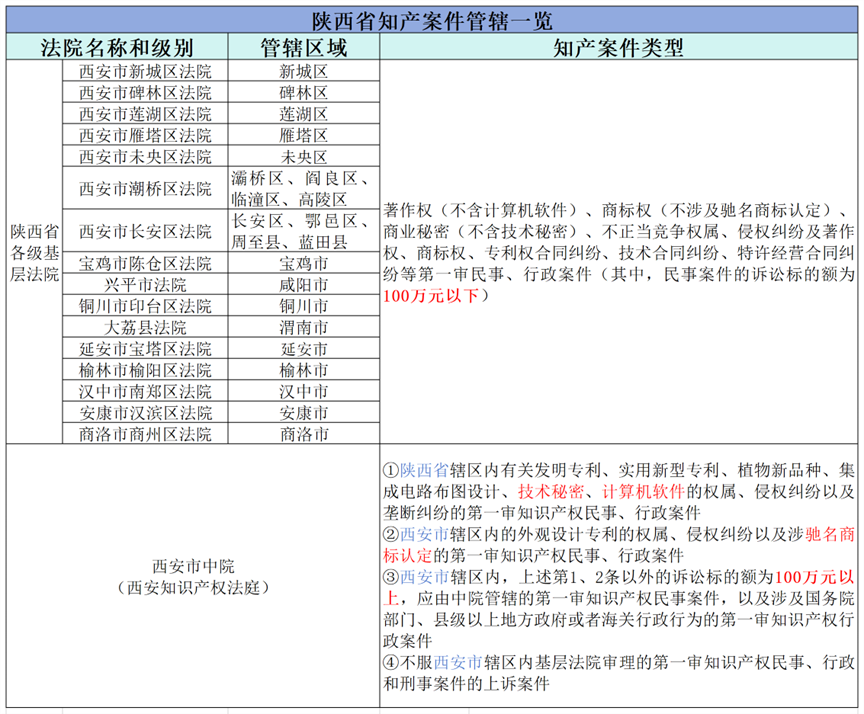Click the 西安市长安区法院 cell

tap(145, 232)
